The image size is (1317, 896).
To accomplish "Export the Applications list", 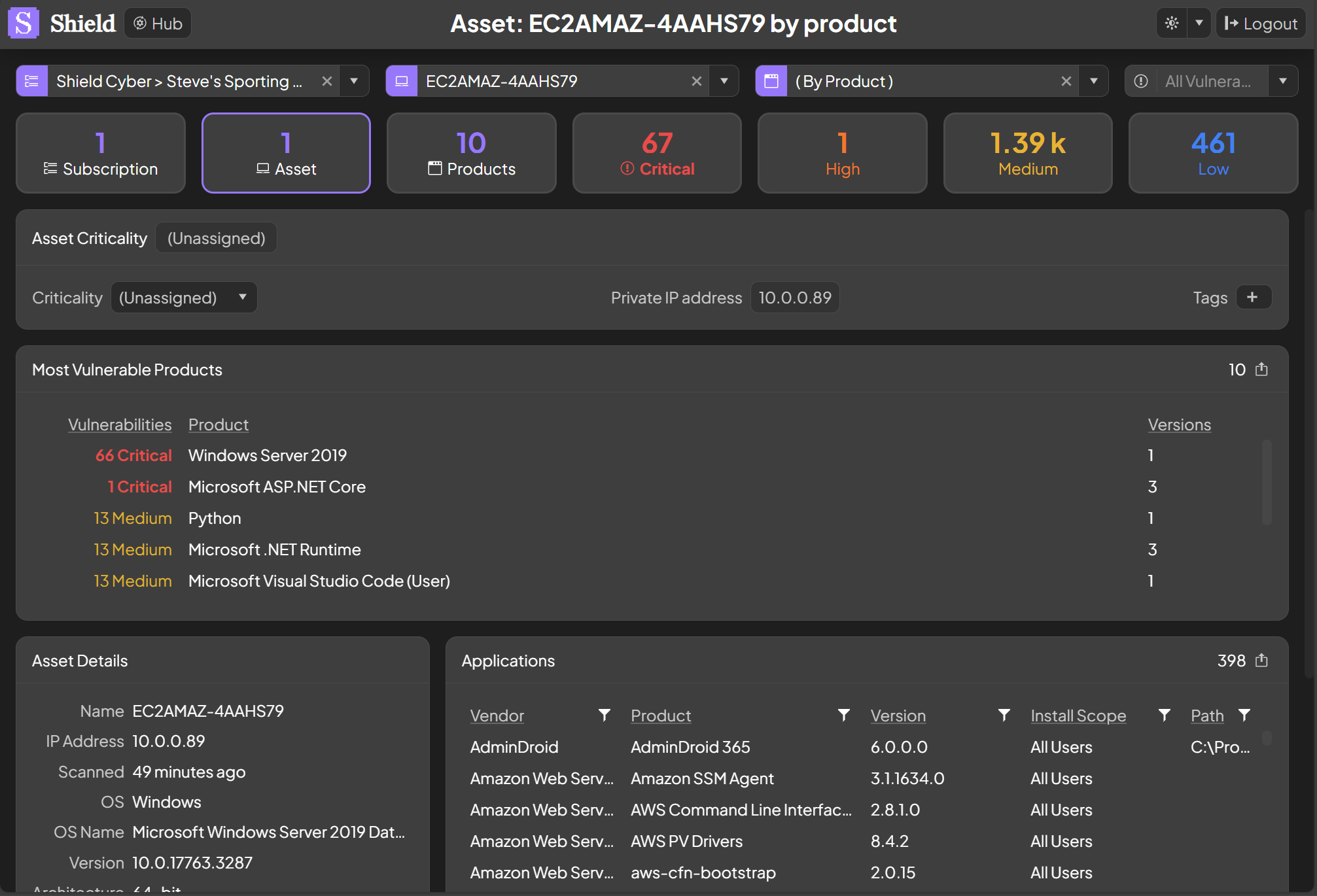I will click(1262, 661).
